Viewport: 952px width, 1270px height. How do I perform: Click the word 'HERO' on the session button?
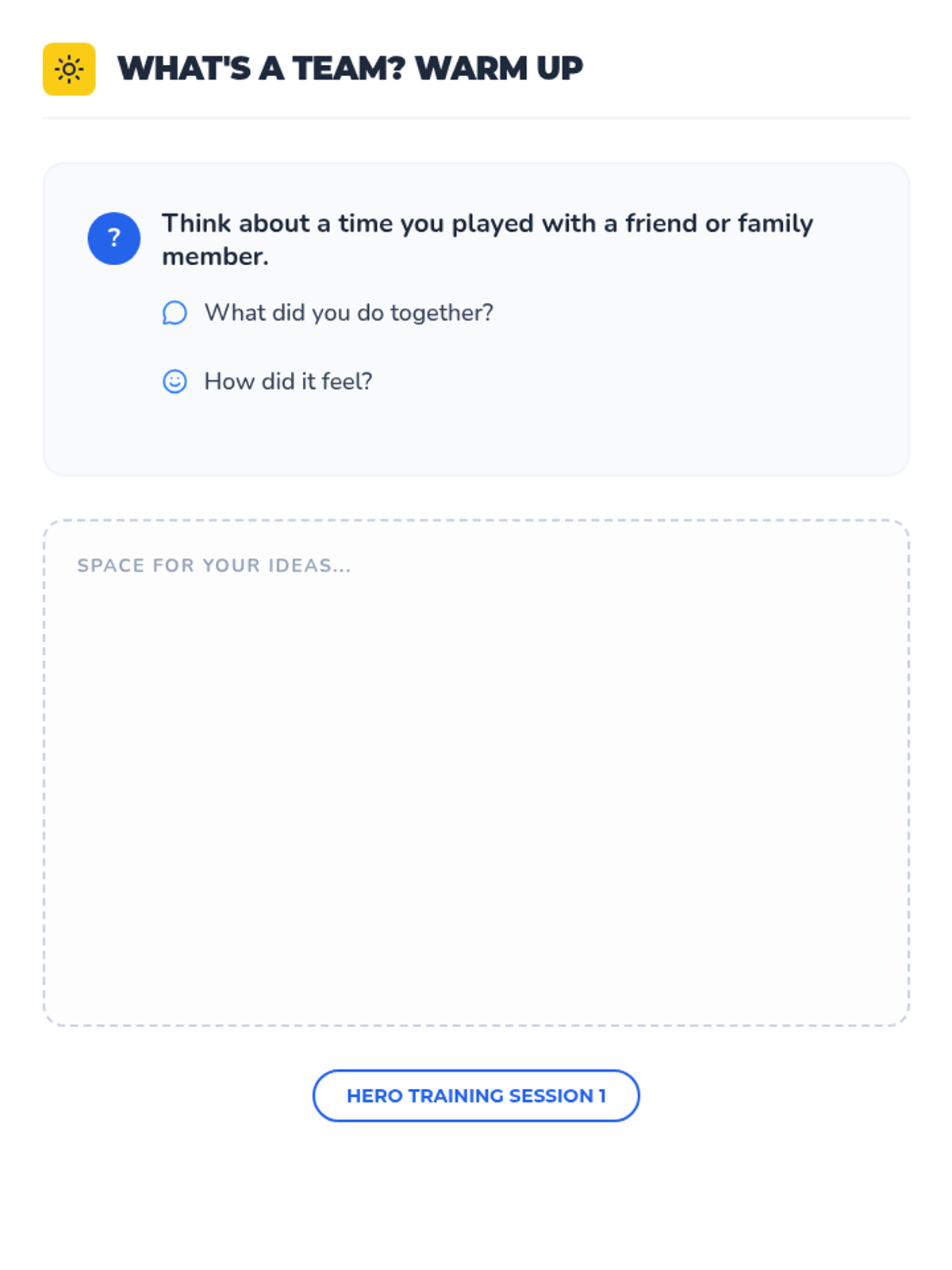pos(374,1095)
